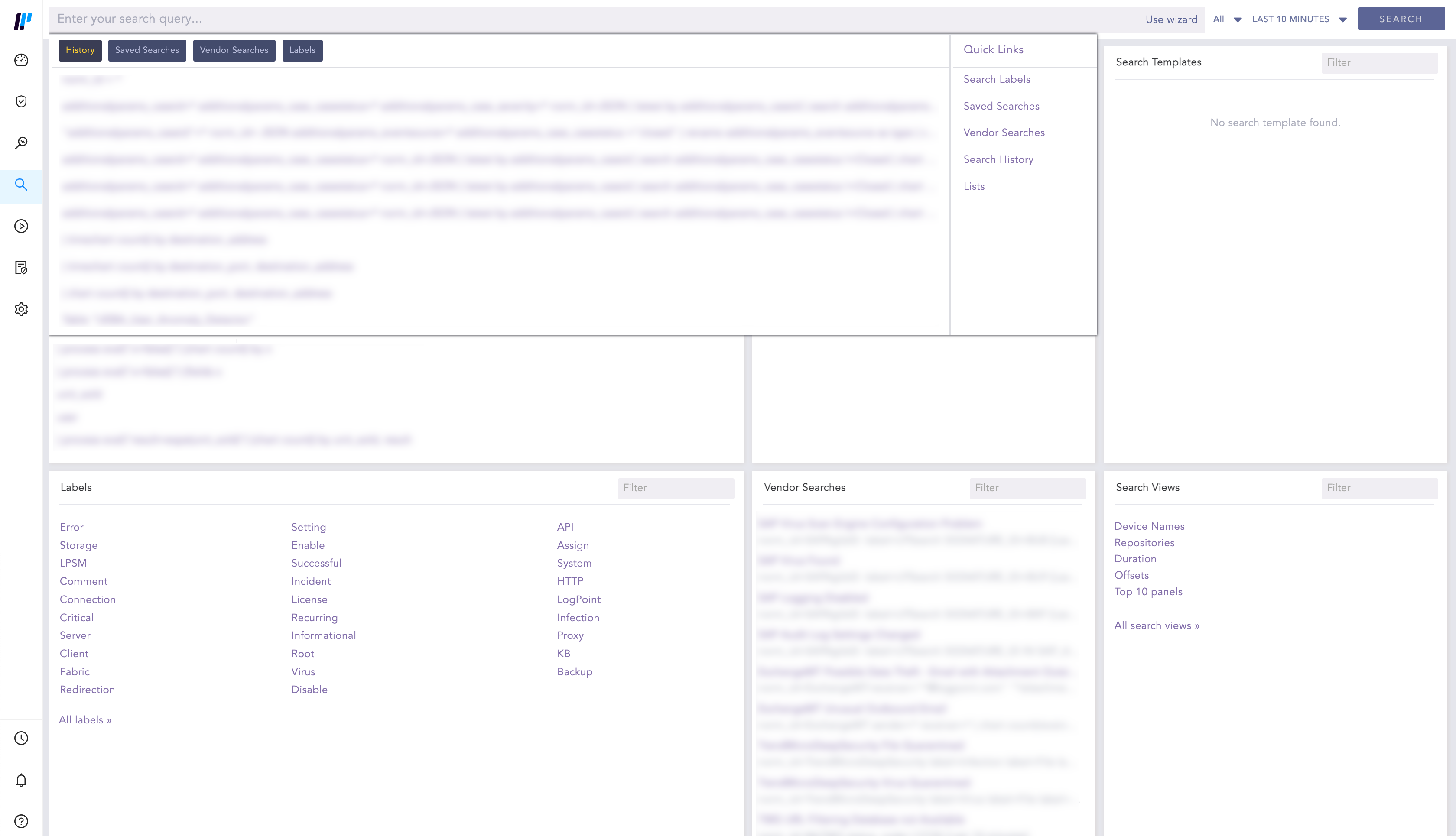Open notifications via the bell icon
This screenshot has width=1456, height=836.
21,780
